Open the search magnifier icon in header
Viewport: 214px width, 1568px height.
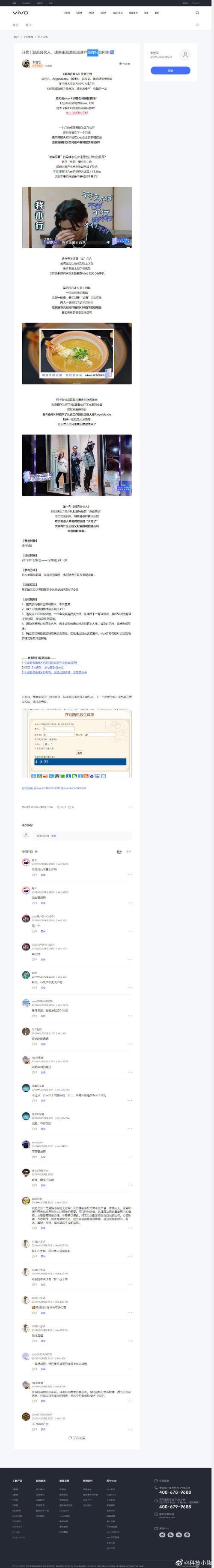[x=197, y=12]
